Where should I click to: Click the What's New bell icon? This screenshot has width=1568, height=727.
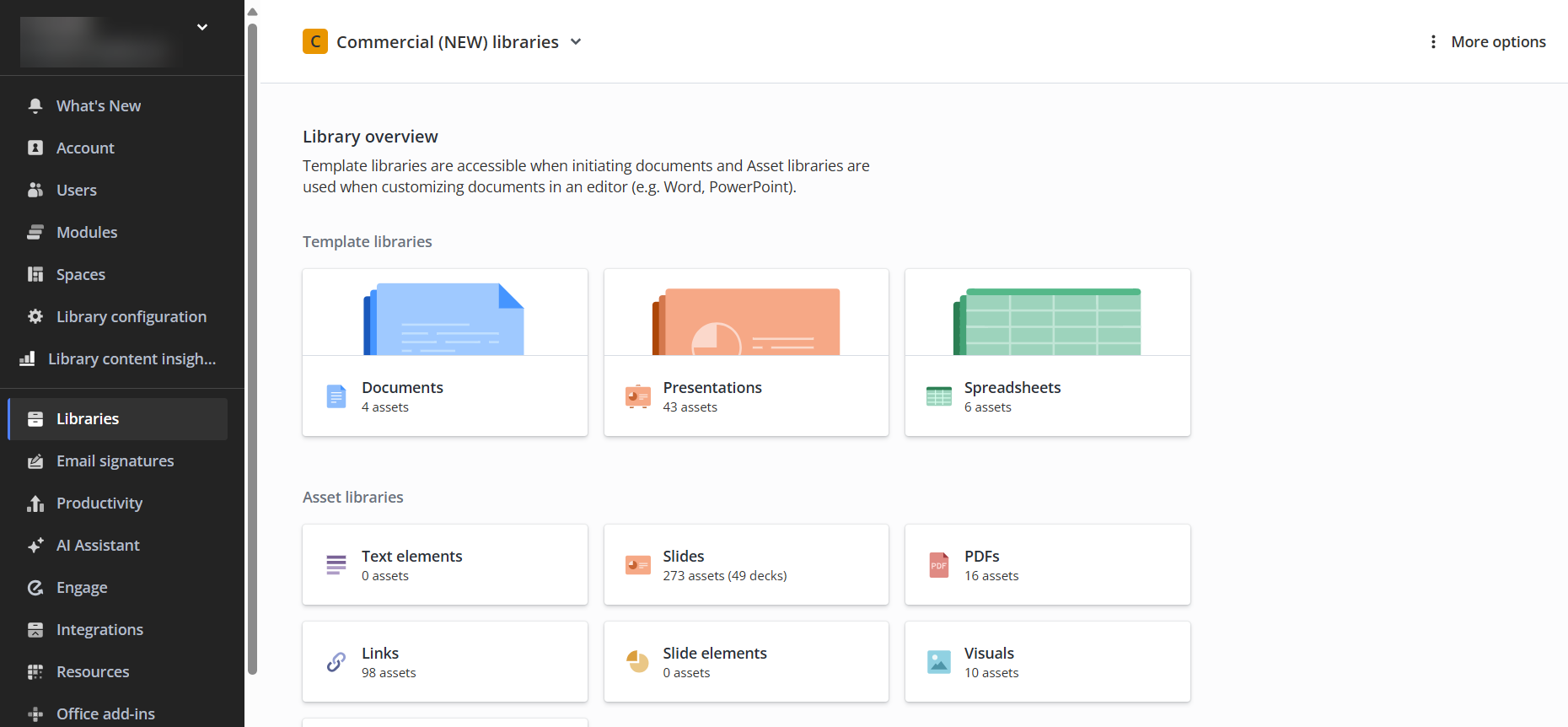pos(35,105)
